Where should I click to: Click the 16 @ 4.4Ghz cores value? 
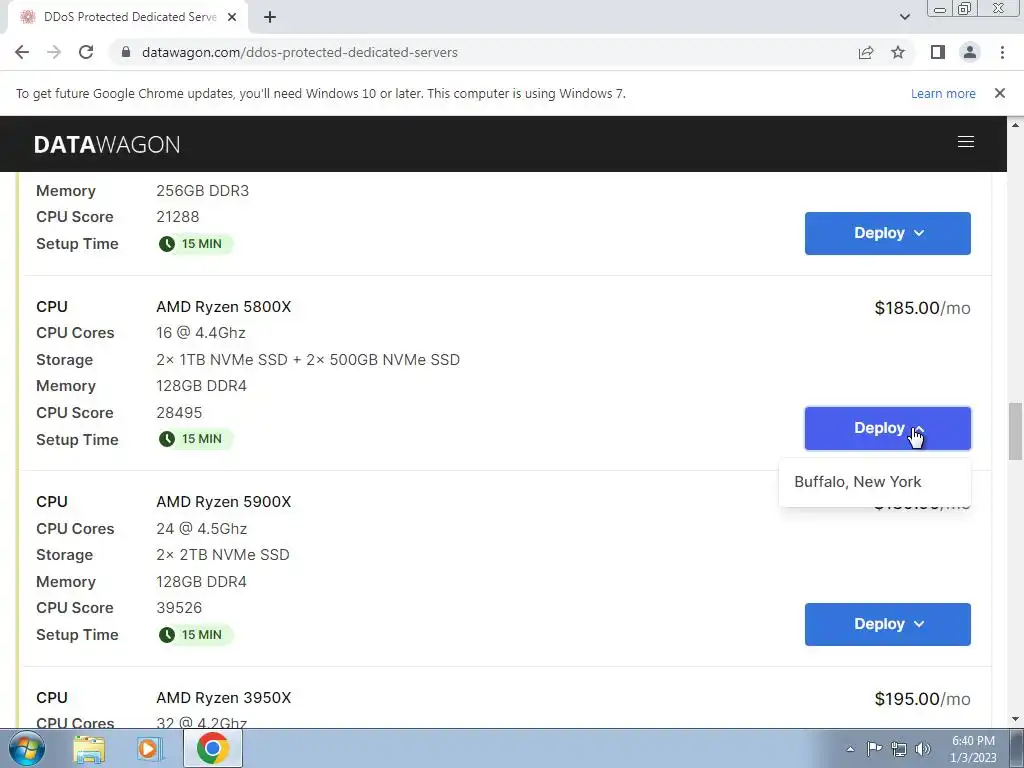point(200,333)
